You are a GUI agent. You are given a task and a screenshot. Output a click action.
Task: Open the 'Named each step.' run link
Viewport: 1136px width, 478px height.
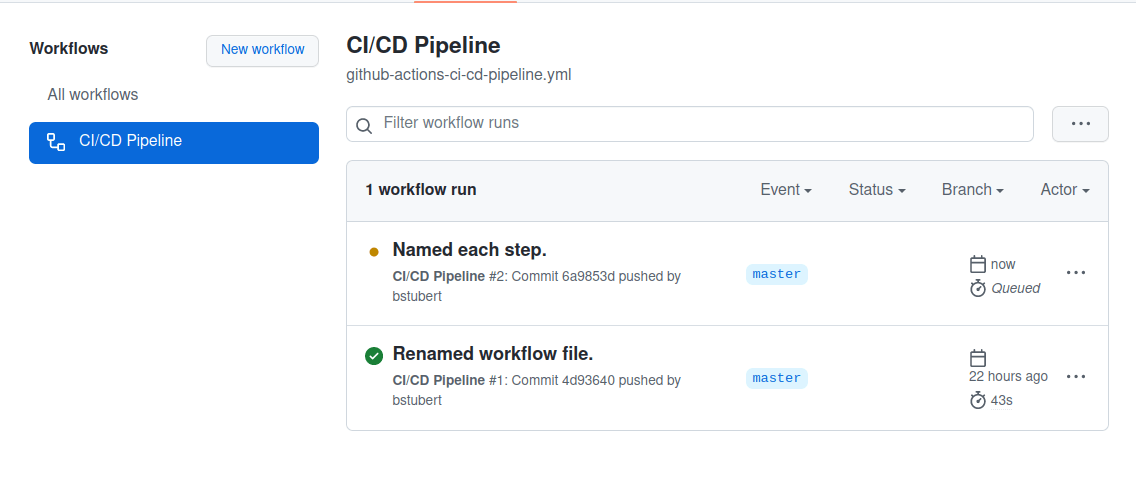(469, 250)
